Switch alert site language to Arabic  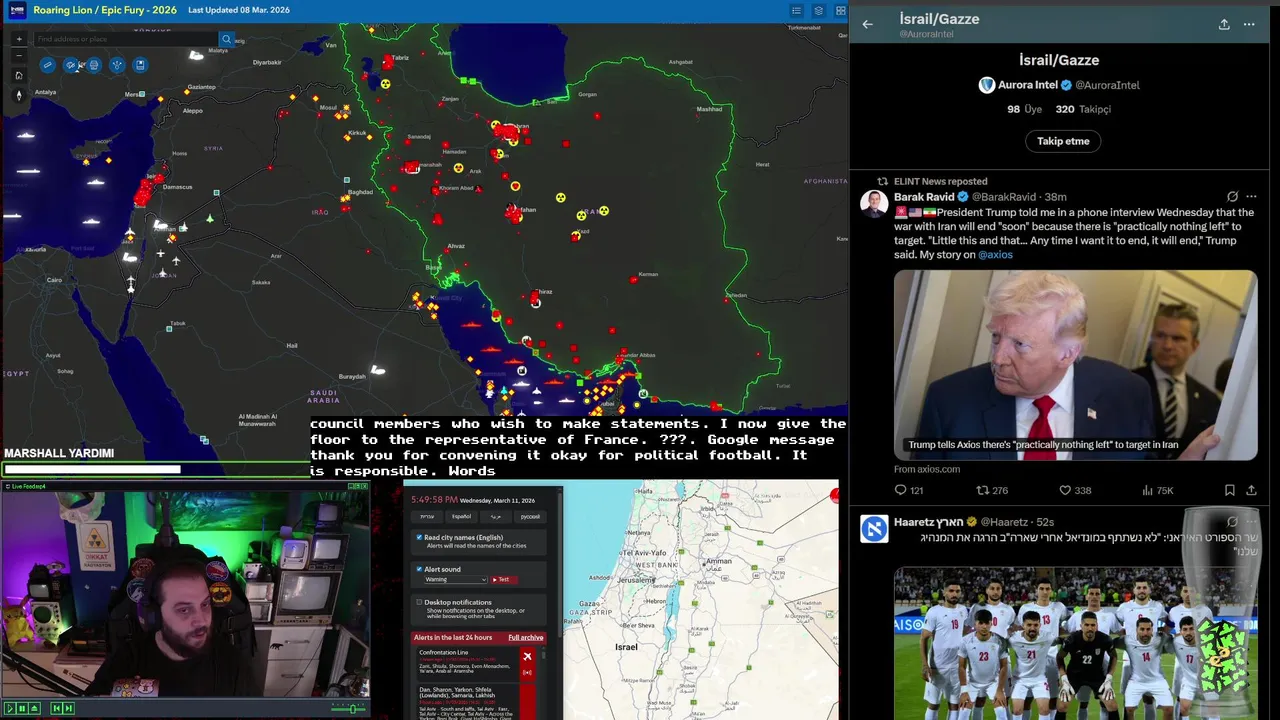coord(496,517)
